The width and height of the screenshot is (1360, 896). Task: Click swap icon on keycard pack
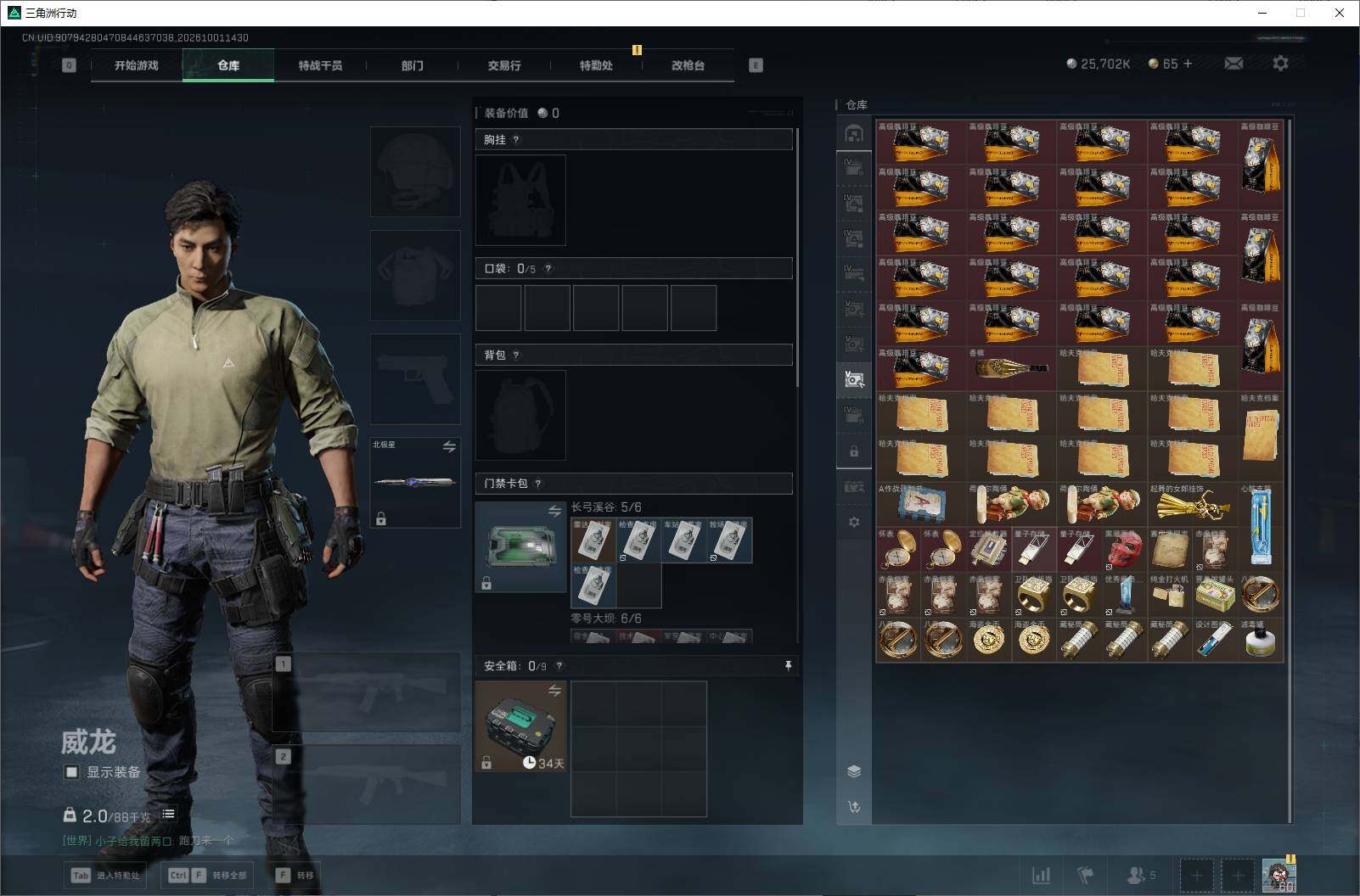point(554,511)
